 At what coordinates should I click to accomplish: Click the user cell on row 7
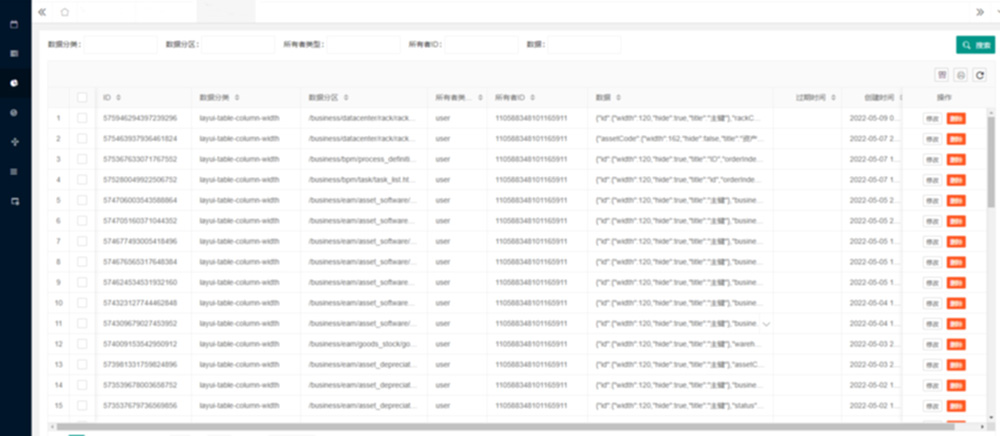coord(457,242)
